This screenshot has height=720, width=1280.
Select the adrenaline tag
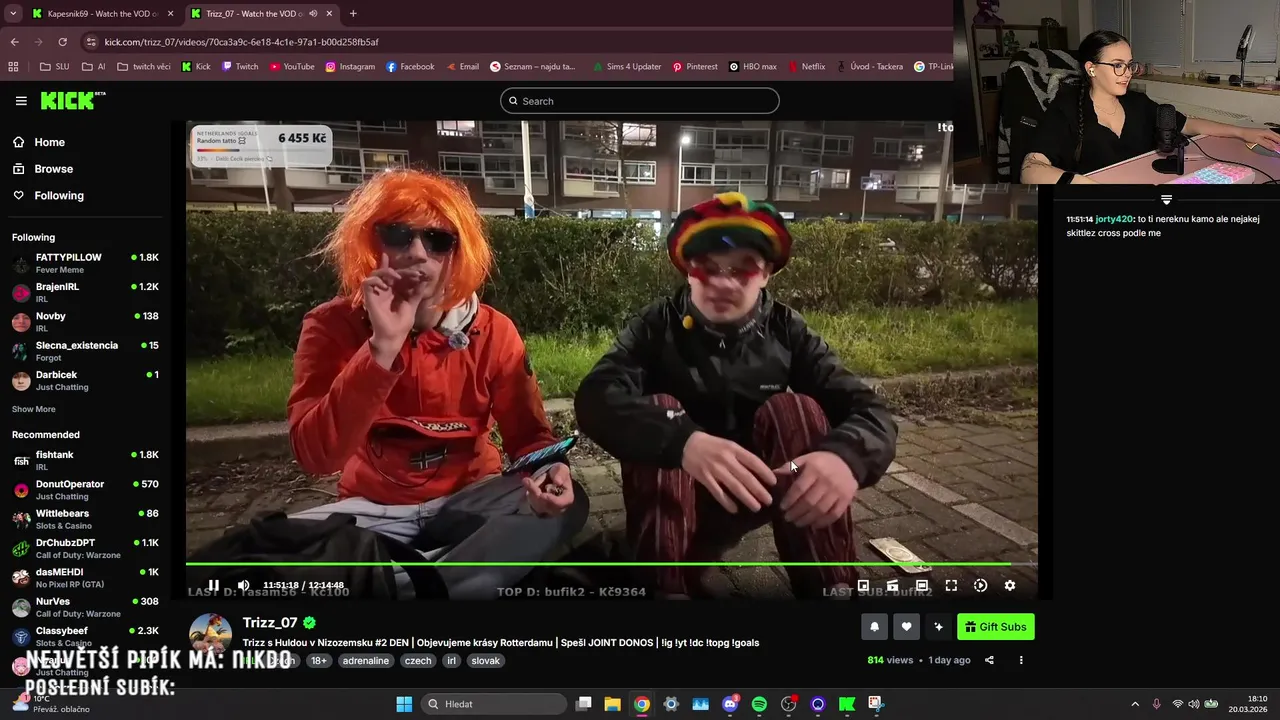click(366, 661)
